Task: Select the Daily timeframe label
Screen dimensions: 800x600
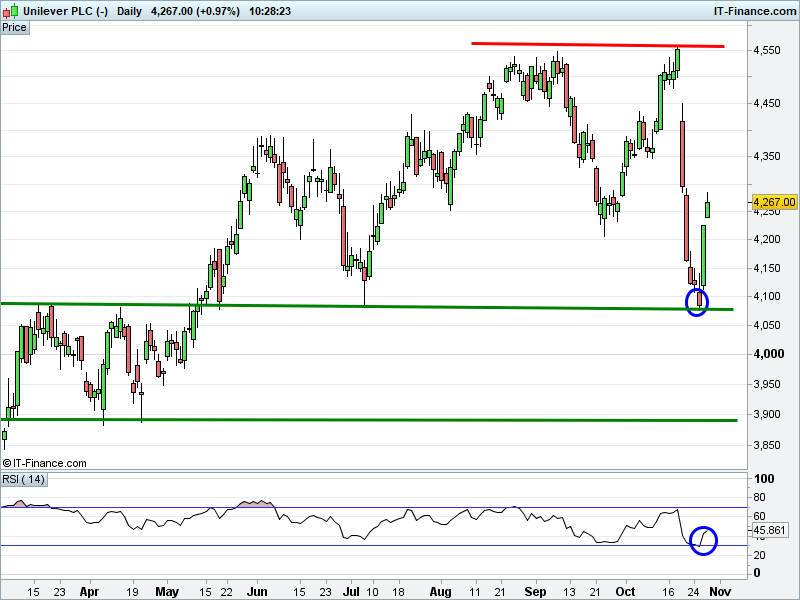Action: coord(129,11)
